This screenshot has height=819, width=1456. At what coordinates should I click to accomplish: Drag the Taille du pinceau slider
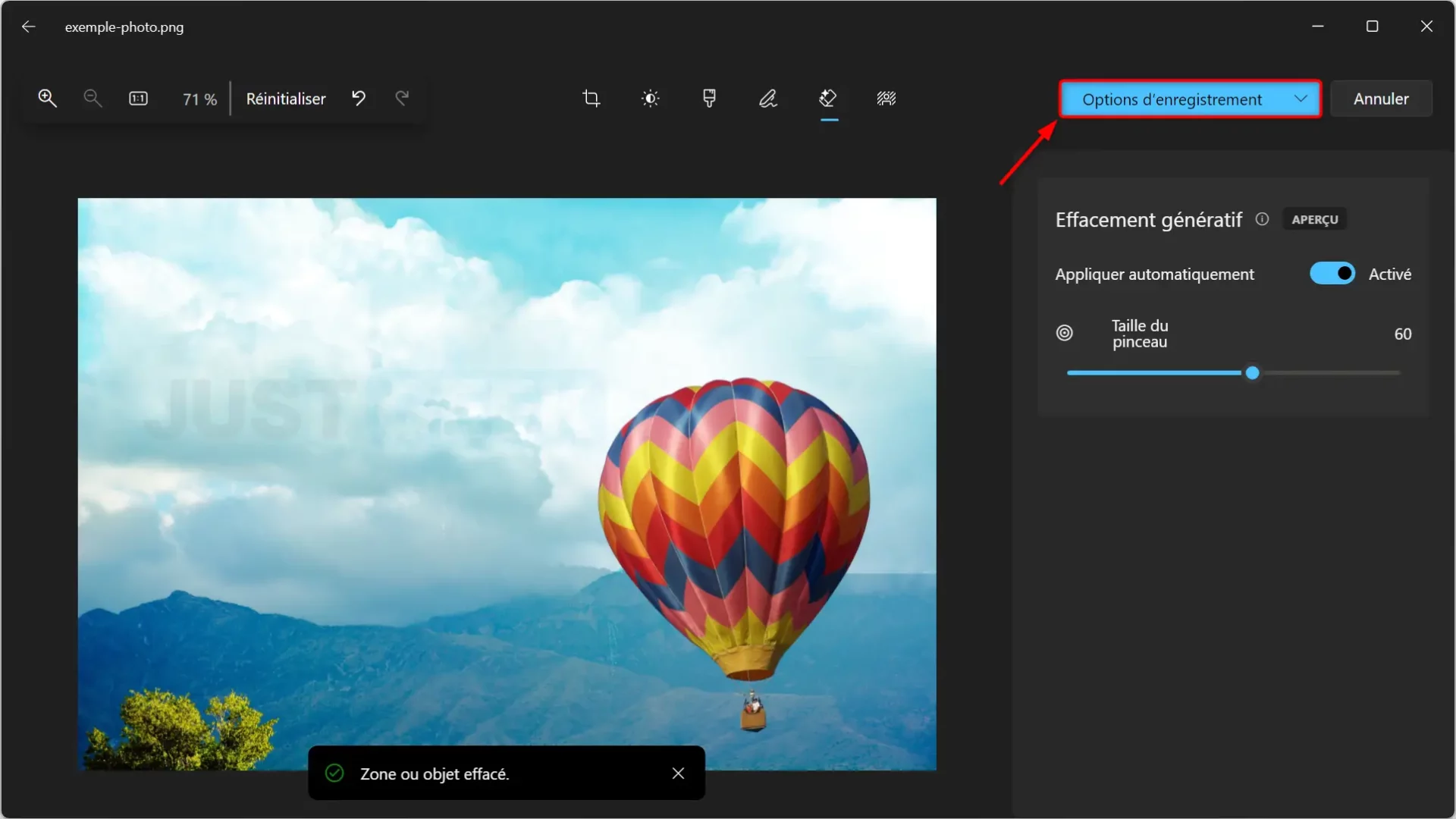(x=1251, y=373)
